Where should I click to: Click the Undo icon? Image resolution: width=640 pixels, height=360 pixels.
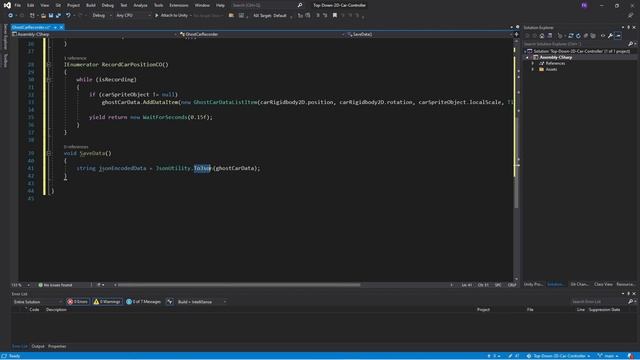coord(68,16)
